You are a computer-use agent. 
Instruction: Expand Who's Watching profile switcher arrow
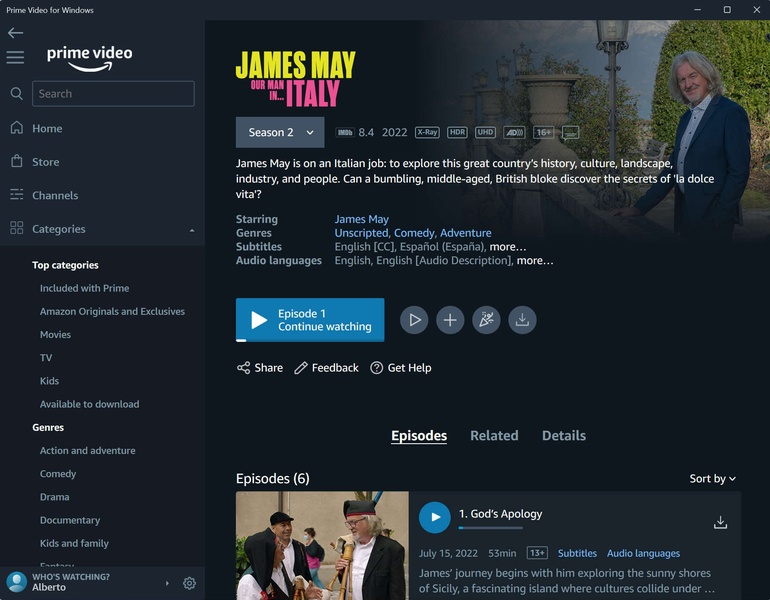coord(167,583)
